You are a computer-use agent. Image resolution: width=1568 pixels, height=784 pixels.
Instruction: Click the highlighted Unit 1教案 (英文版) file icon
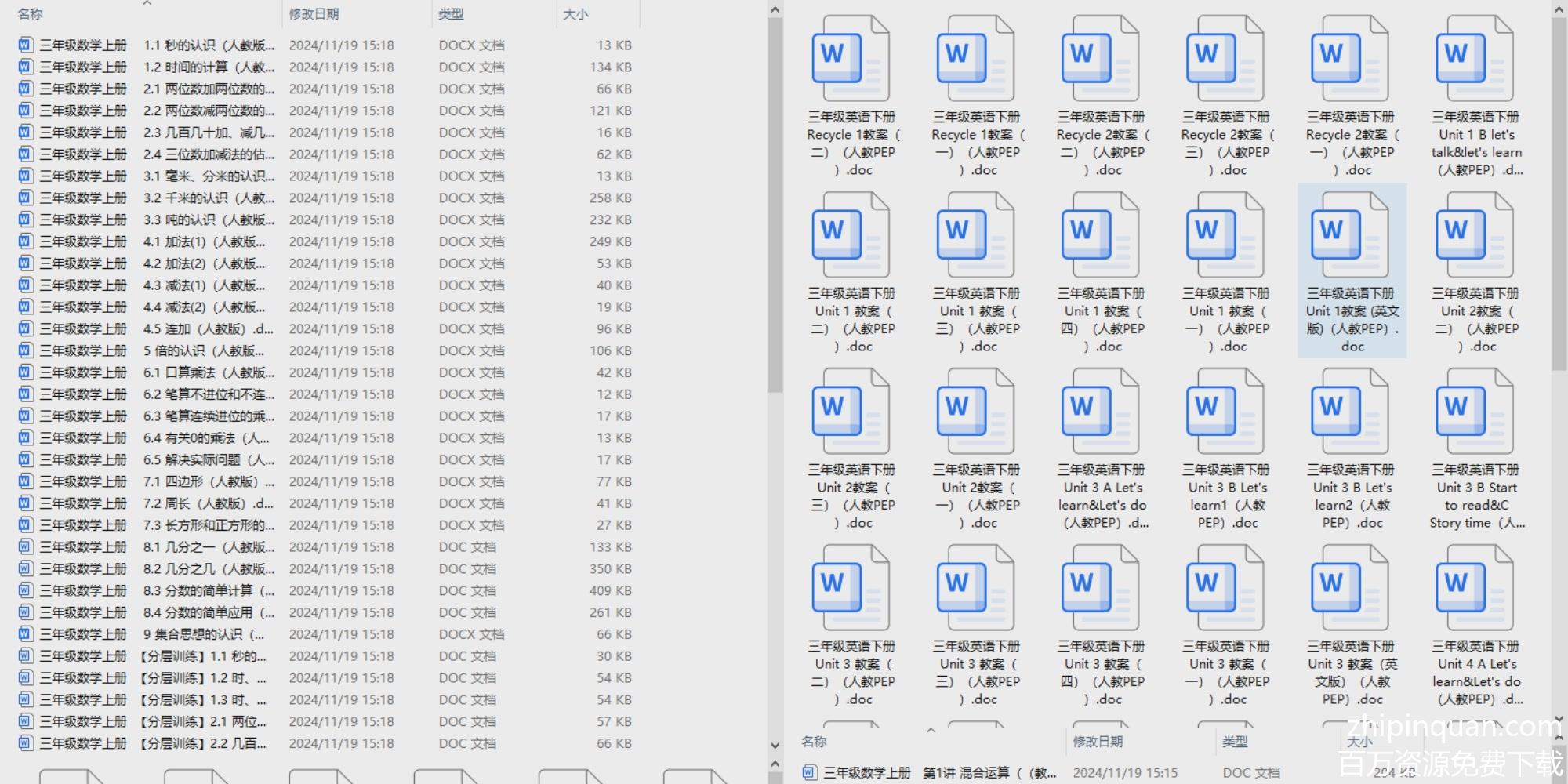click(x=1350, y=235)
